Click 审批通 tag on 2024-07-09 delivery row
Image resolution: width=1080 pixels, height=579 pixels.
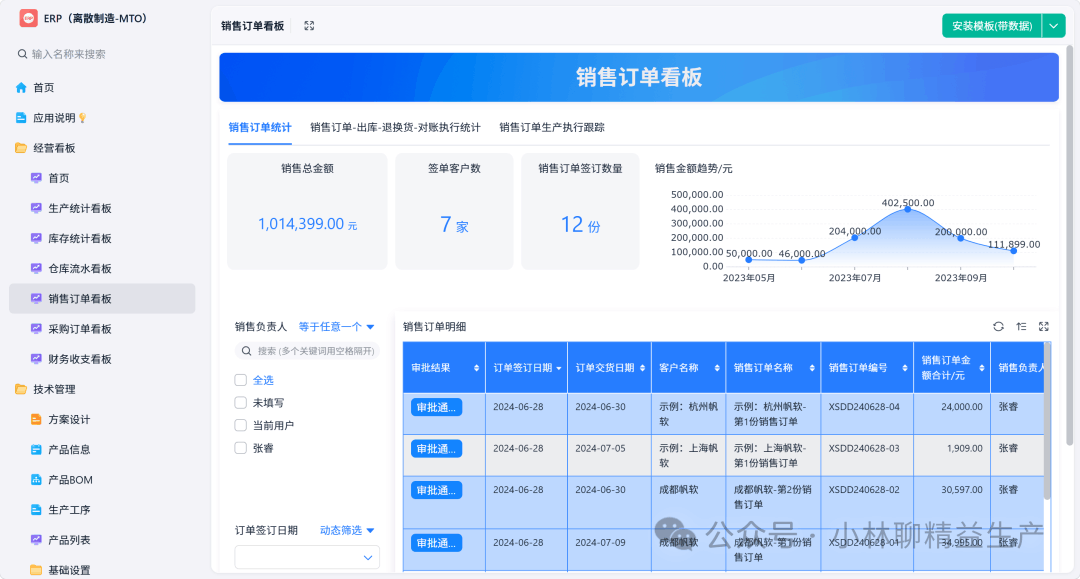click(437, 543)
